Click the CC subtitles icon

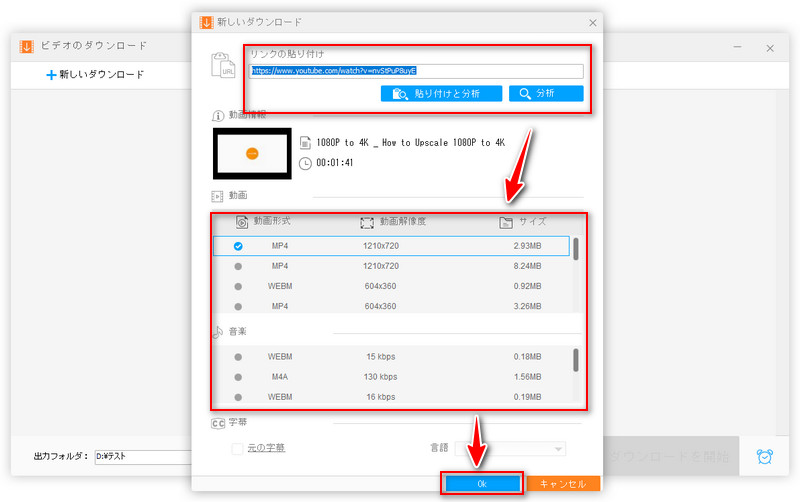click(218, 423)
